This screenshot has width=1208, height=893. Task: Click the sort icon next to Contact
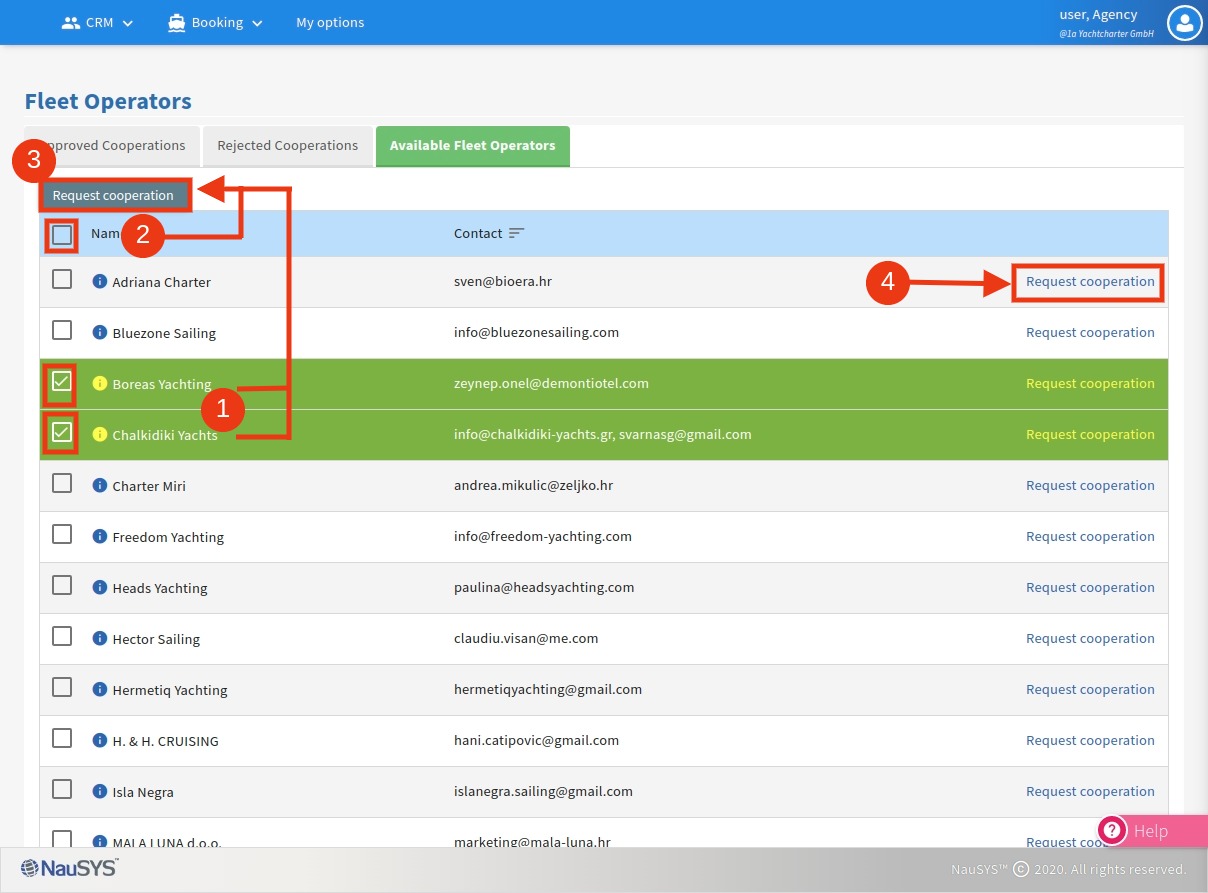click(x=516, y=233)
